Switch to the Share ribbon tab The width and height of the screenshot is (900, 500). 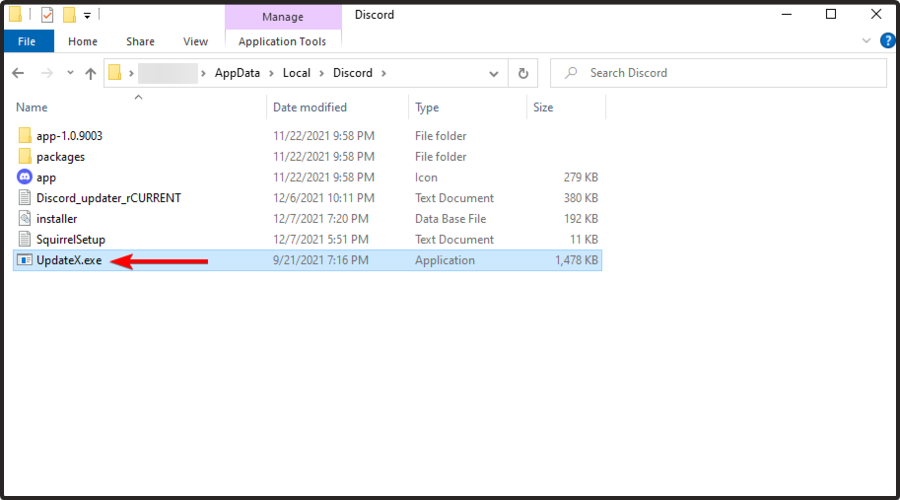click(x=140, y=41)
